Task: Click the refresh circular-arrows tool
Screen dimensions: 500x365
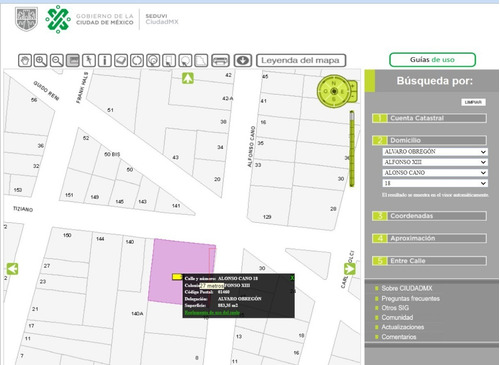Action: [x=137, y=61]
